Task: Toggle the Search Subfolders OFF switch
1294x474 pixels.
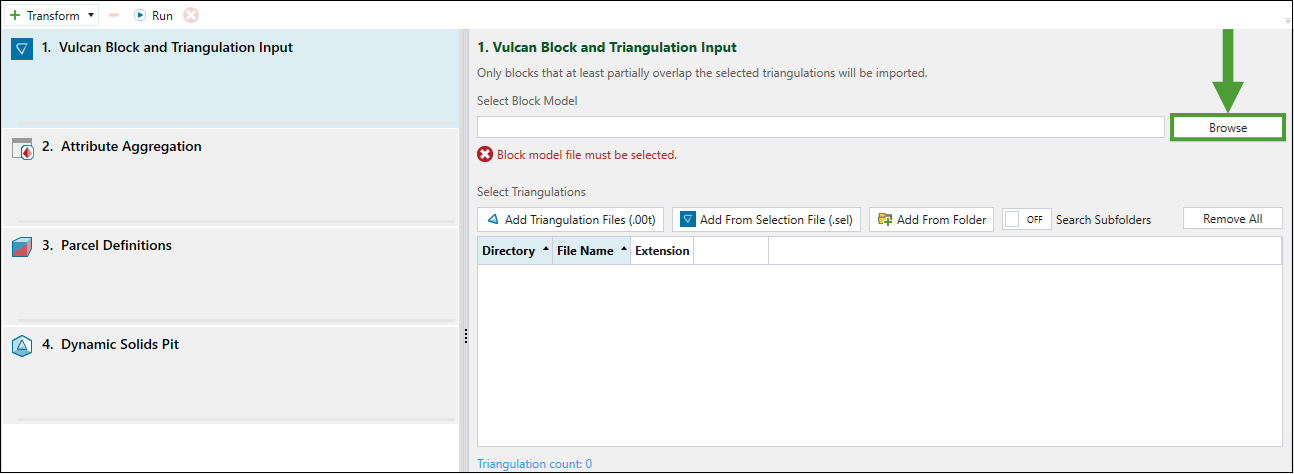Action: pos(1027,219)
